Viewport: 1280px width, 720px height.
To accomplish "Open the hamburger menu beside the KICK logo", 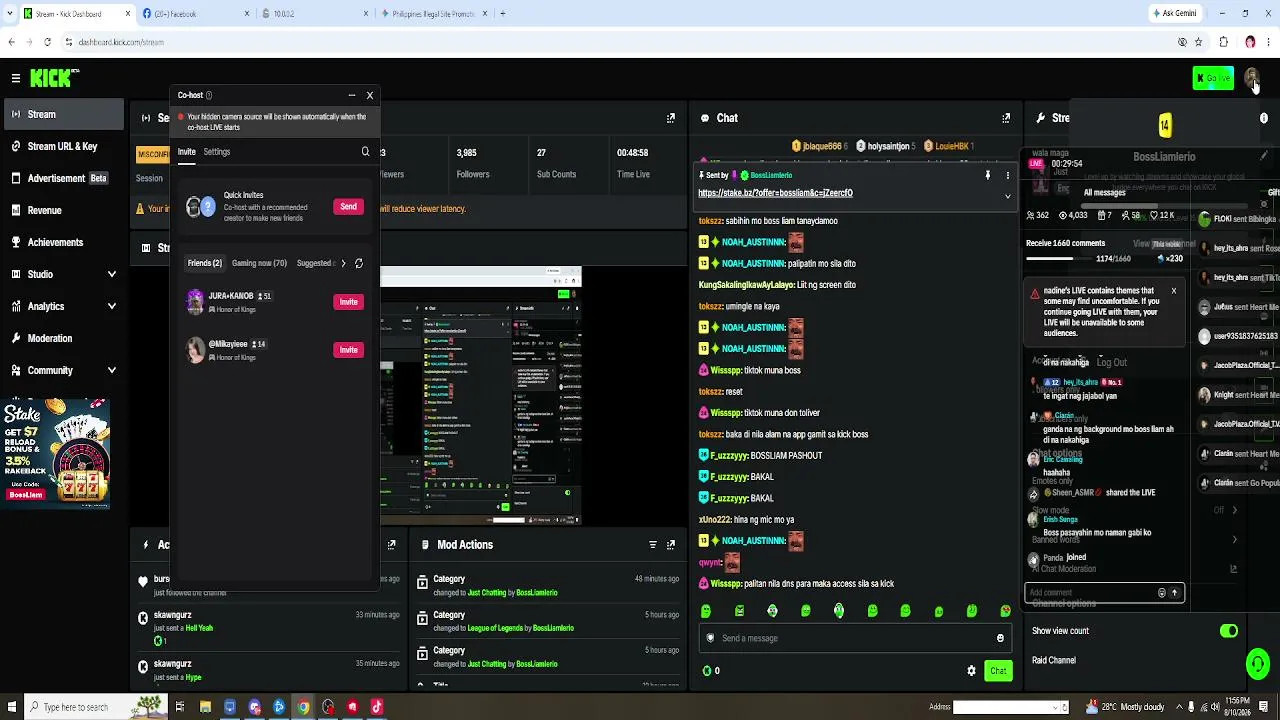I will [x=16, y=78].
